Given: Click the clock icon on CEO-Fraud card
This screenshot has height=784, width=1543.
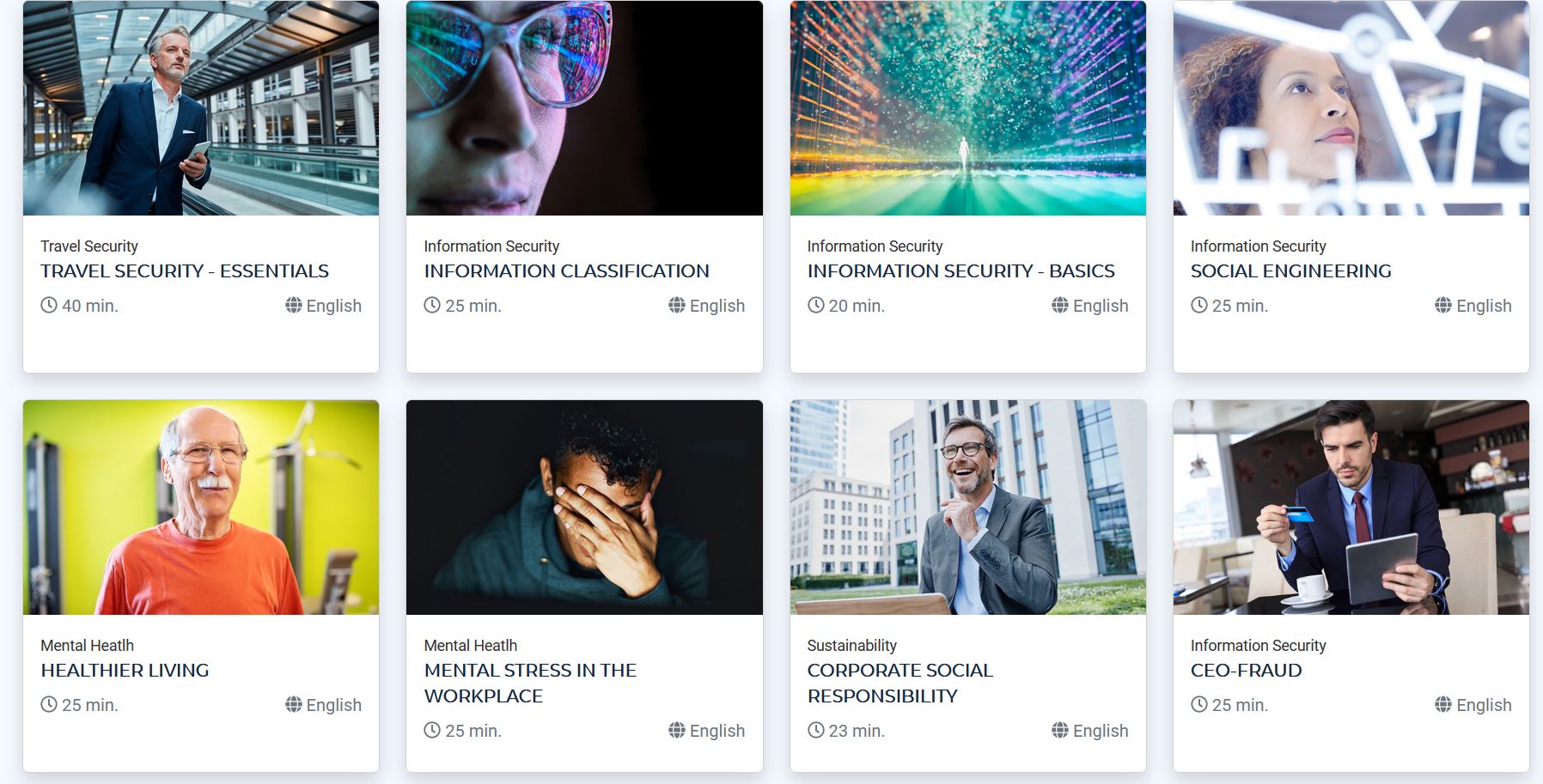Looking at the screenshot, I should pos(1199,704).
